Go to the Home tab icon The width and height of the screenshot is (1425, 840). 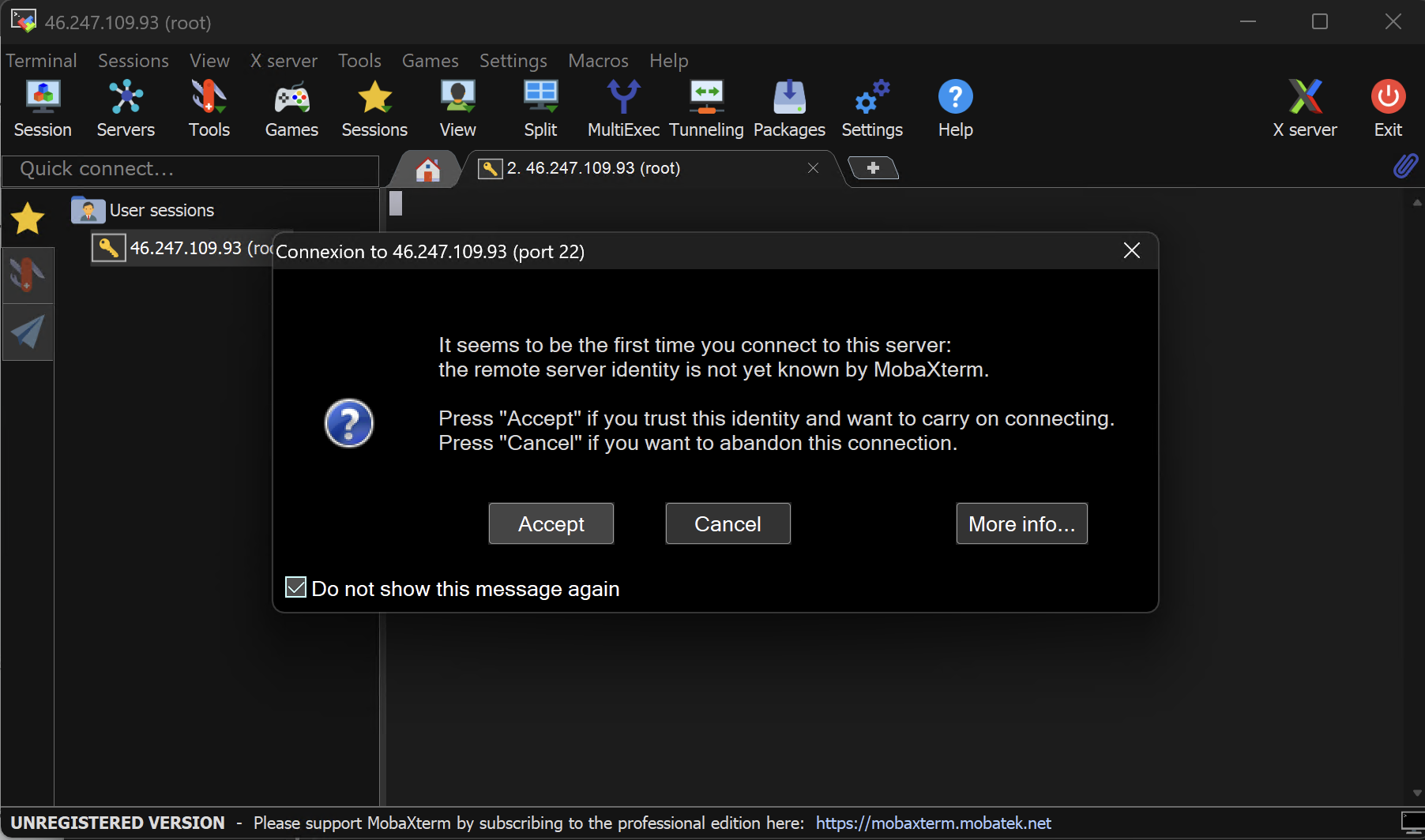427,169
